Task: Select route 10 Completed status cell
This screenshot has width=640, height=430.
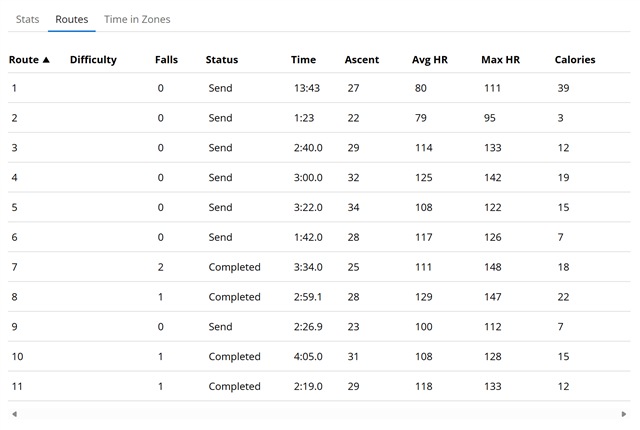Action: pyautogui.click(x=234, y=357)
